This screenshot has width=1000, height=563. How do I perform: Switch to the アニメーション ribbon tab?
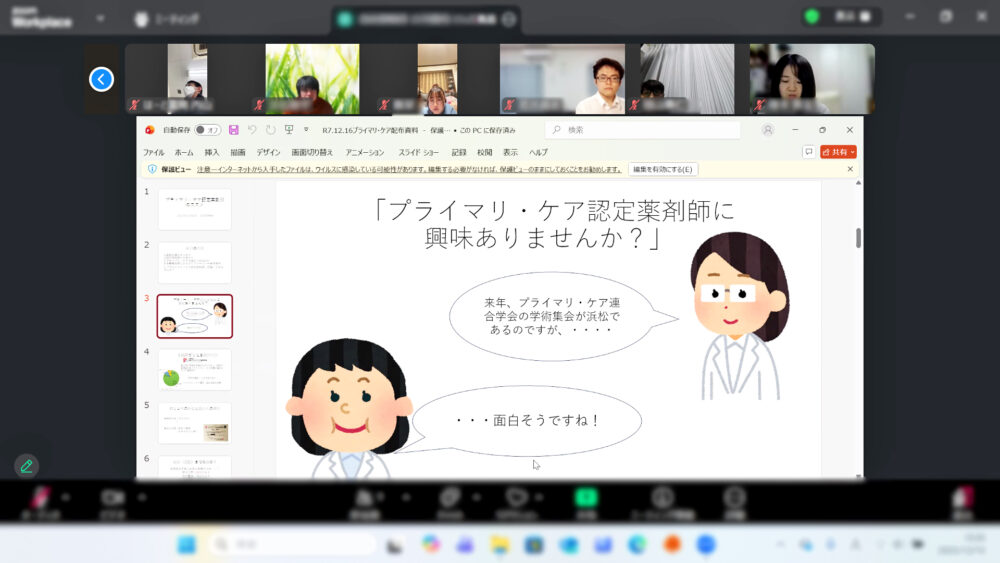[364, 152]
